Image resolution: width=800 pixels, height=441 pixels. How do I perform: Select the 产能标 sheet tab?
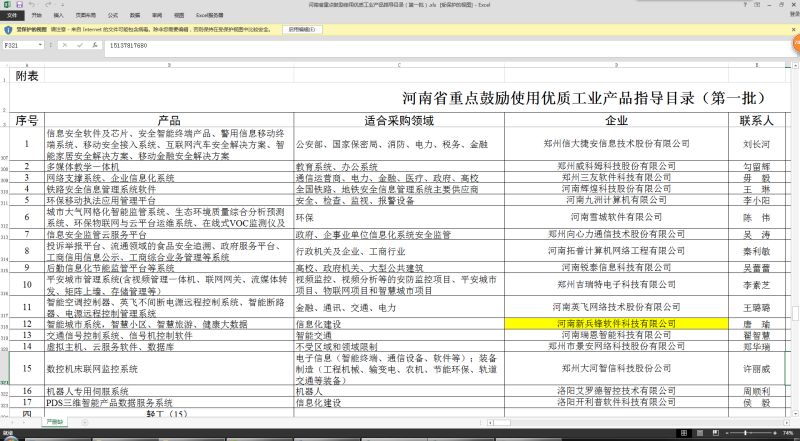[x=53, y=422]
